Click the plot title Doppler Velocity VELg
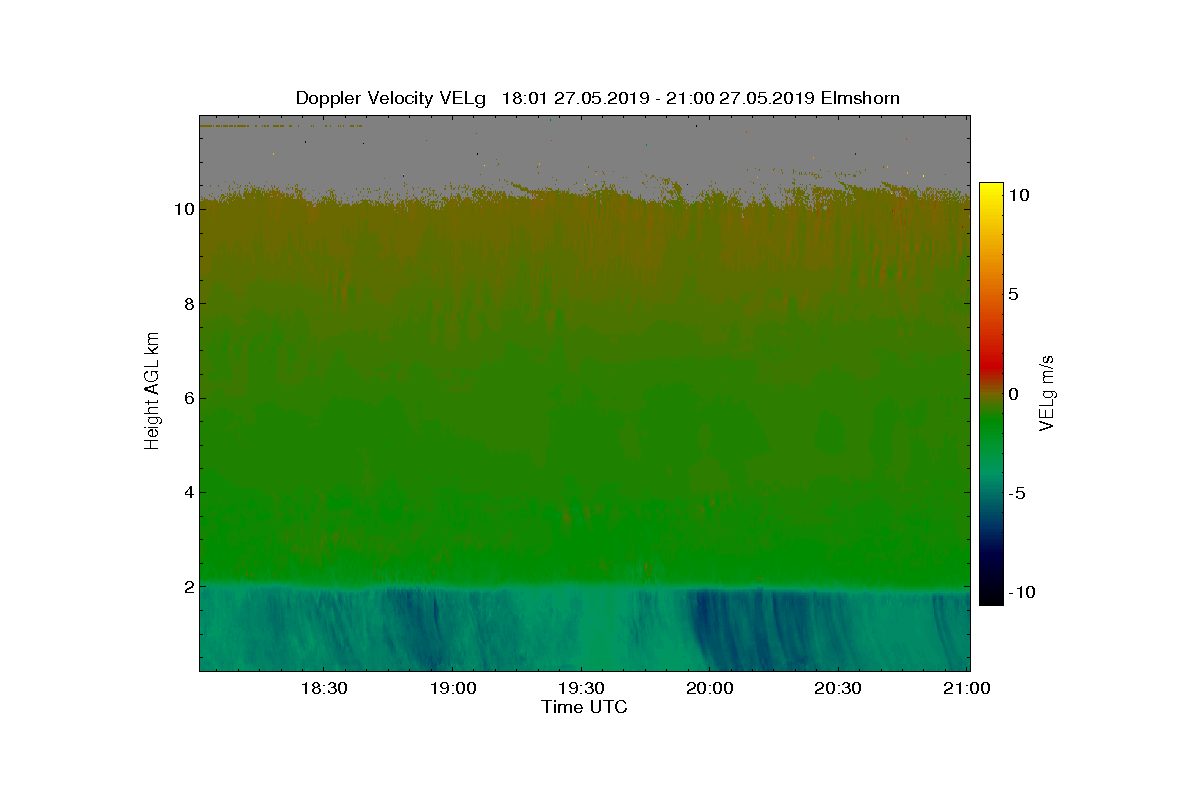 coord(390,98)
